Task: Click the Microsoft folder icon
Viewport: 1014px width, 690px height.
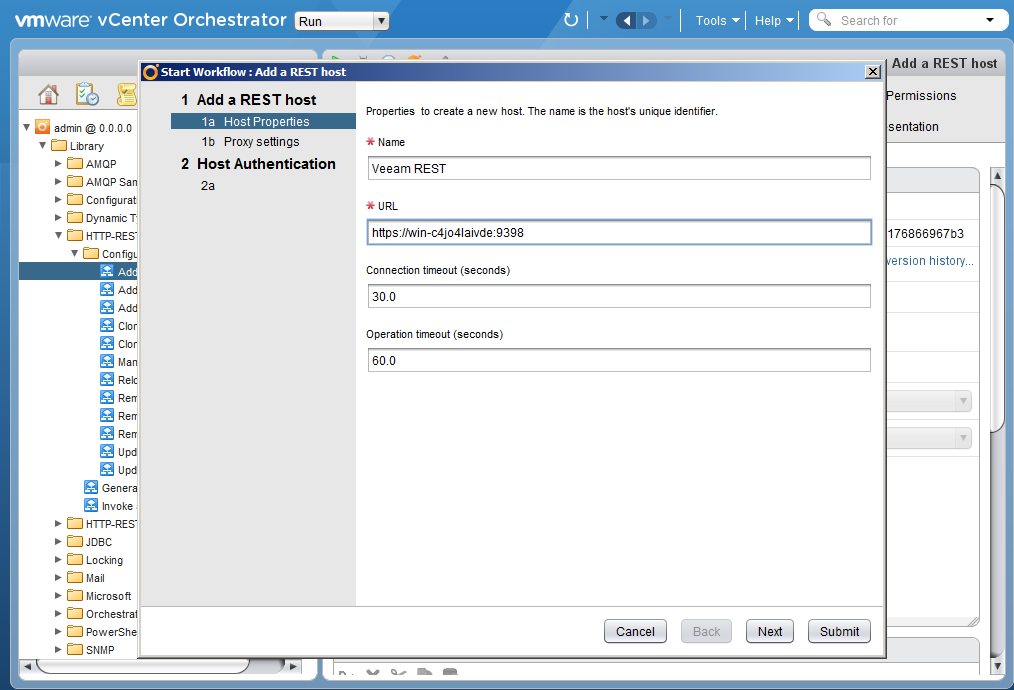Action: tap(75, 596)
